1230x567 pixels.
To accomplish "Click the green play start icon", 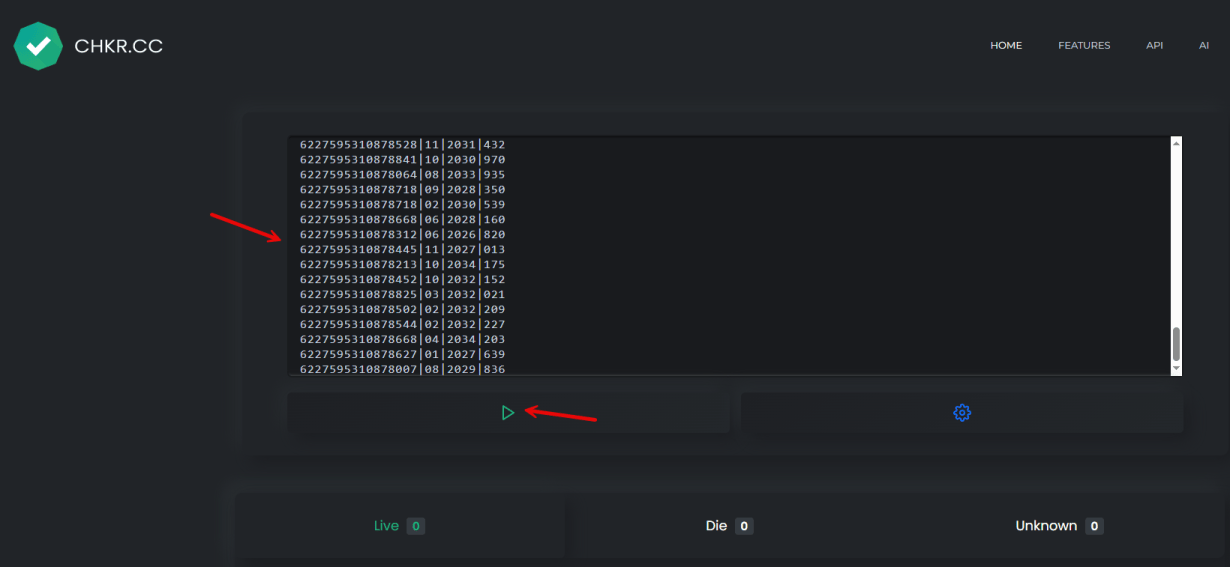I will click(508, 412).
